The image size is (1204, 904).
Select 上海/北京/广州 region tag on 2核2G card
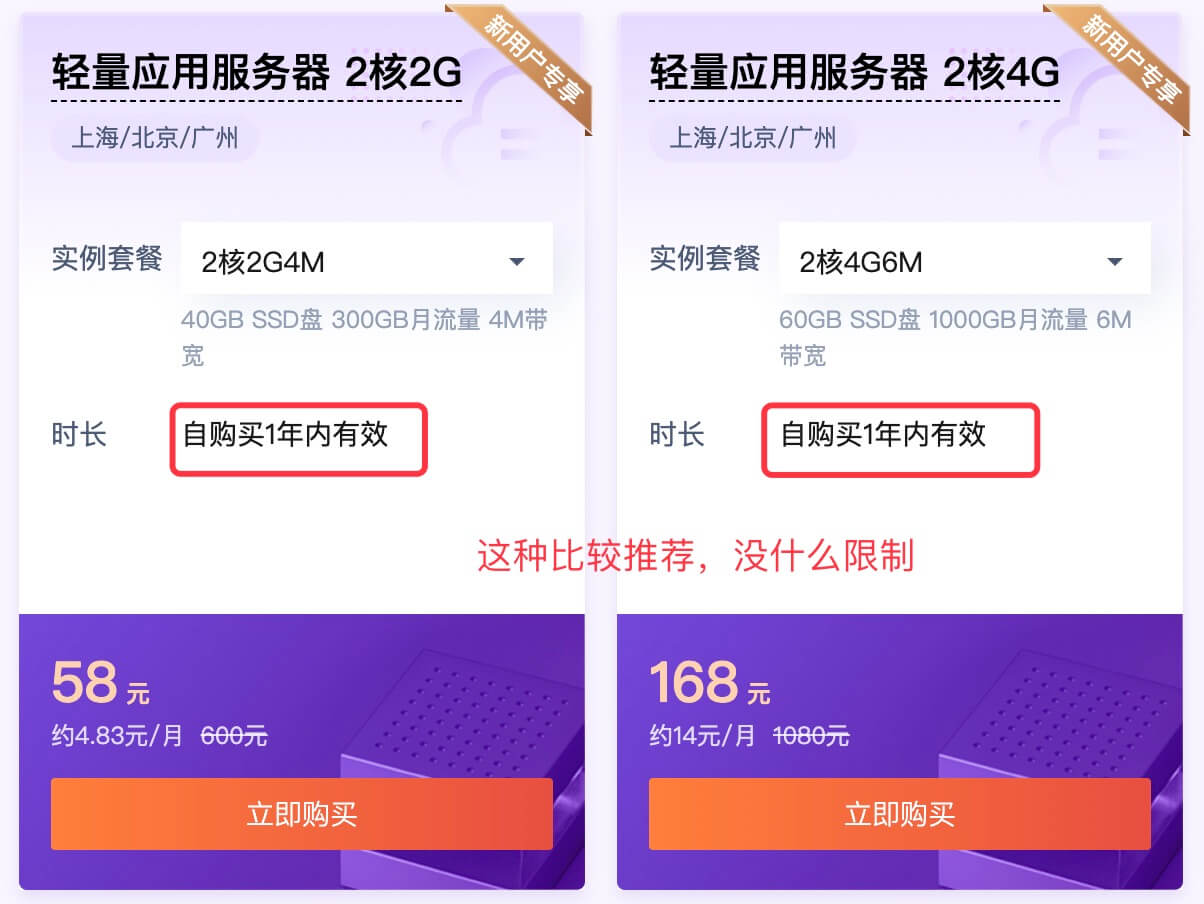155,138
